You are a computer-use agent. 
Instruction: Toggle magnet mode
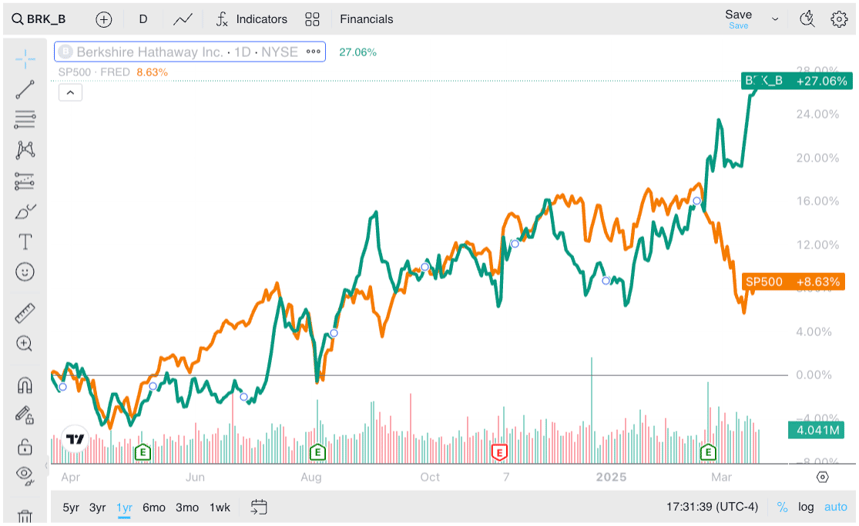coord(25,385)
